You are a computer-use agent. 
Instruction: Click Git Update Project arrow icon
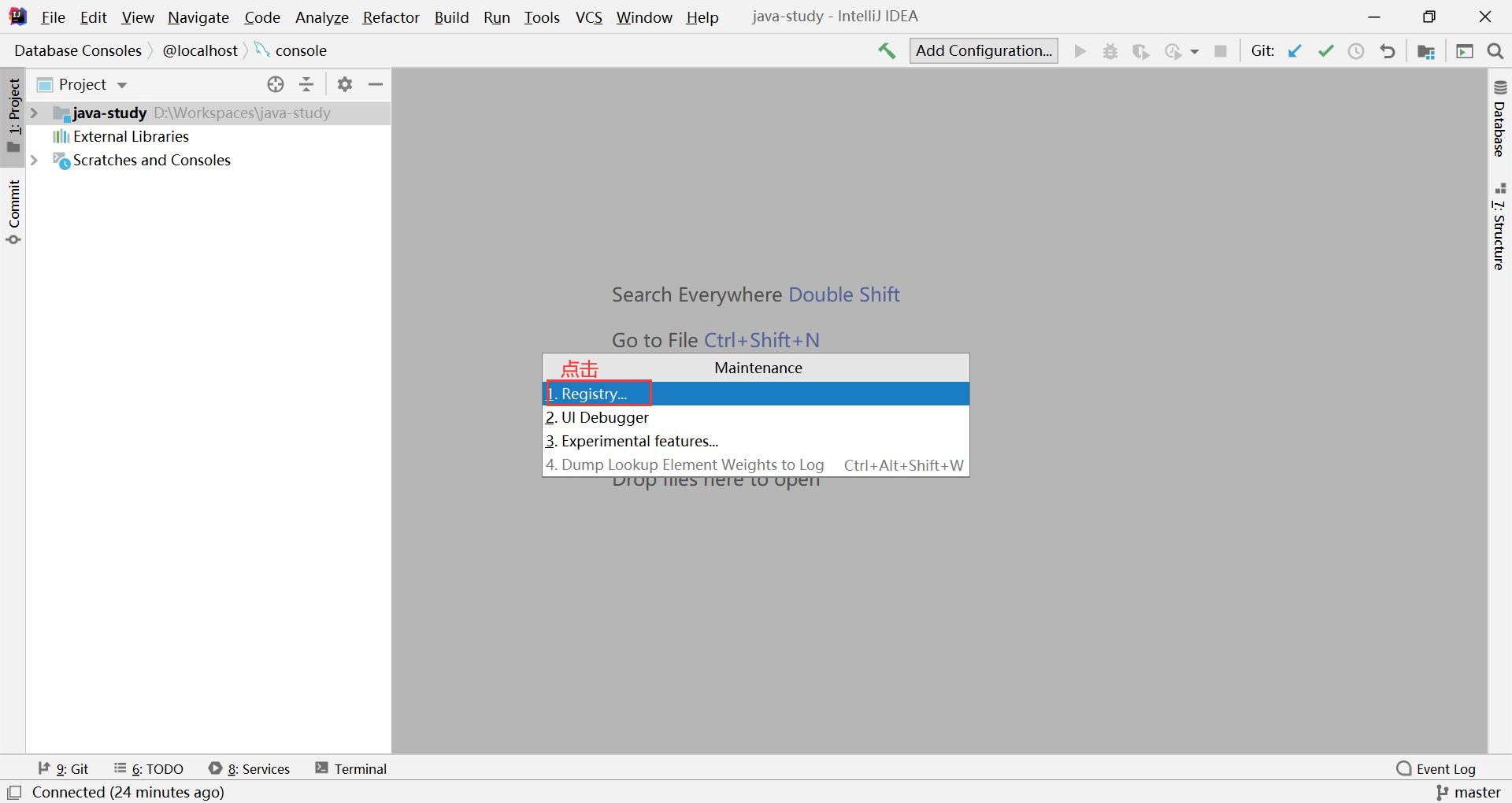click(1295, 51)
